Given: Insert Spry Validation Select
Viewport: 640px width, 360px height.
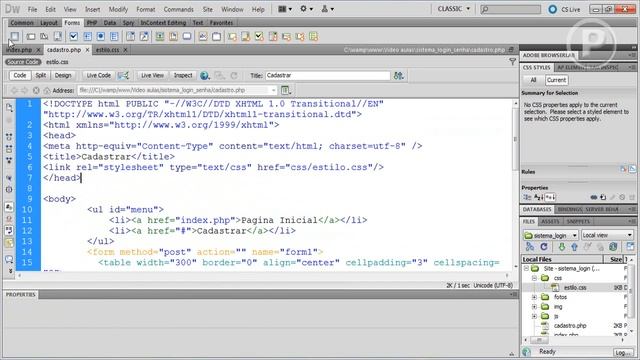Looking at the screenshot, I should click(x=273, y=36).
